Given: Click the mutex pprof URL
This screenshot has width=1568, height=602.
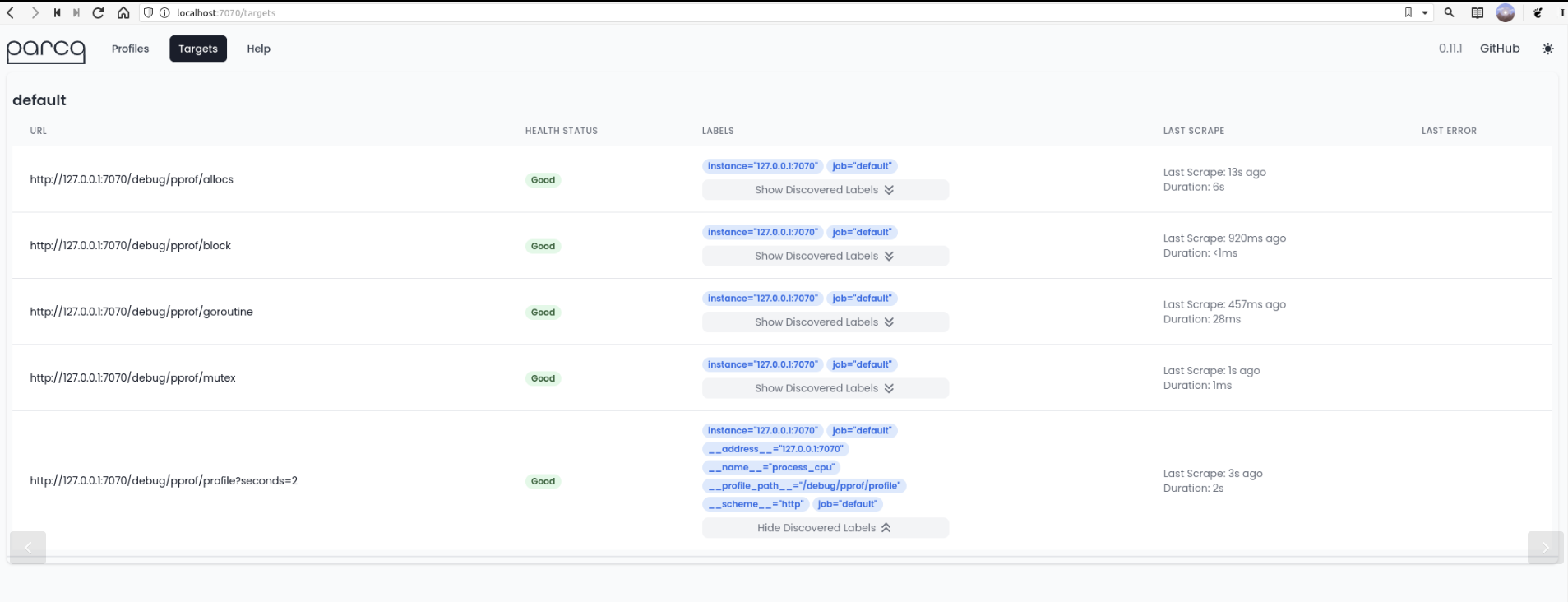Looking at the screenshot, I should point(133,377).
